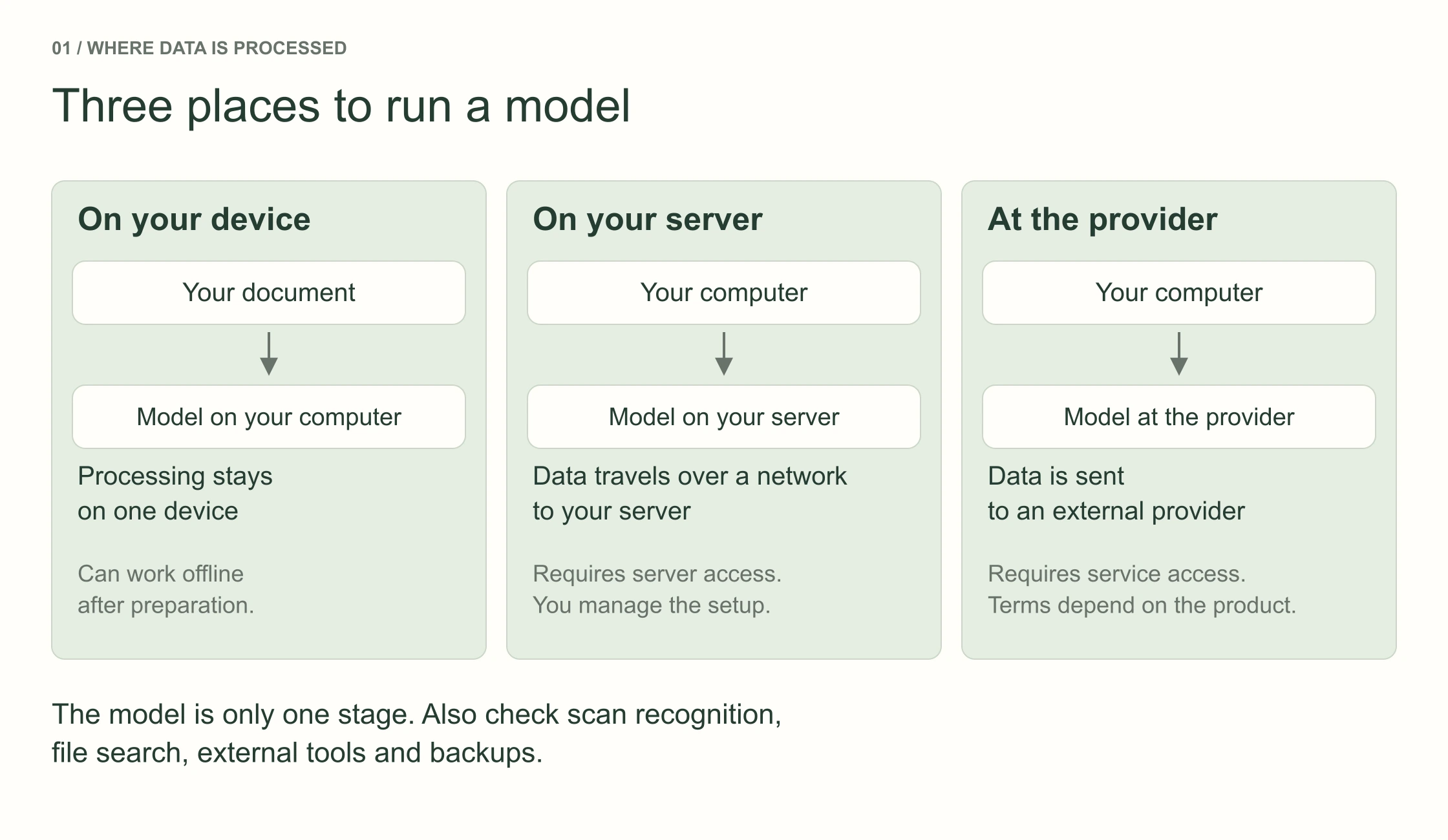The width and height of the screenshot is (1448, 840).
Task: Select the 'At the provider' heading
Action: (1103, 220)
